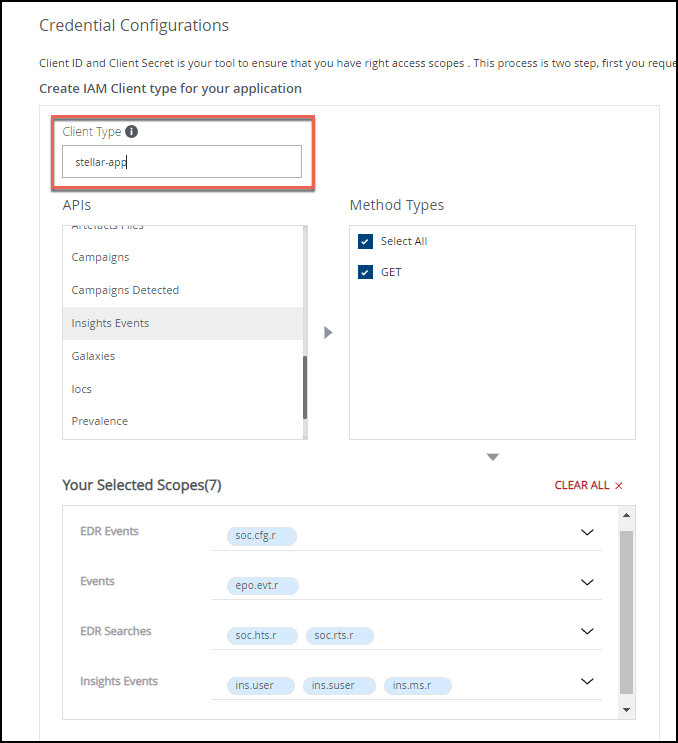Expand the EDR Searches scope chevron
Image resolution: width=678 pixels, height=743 pixels.
(587, 632)
